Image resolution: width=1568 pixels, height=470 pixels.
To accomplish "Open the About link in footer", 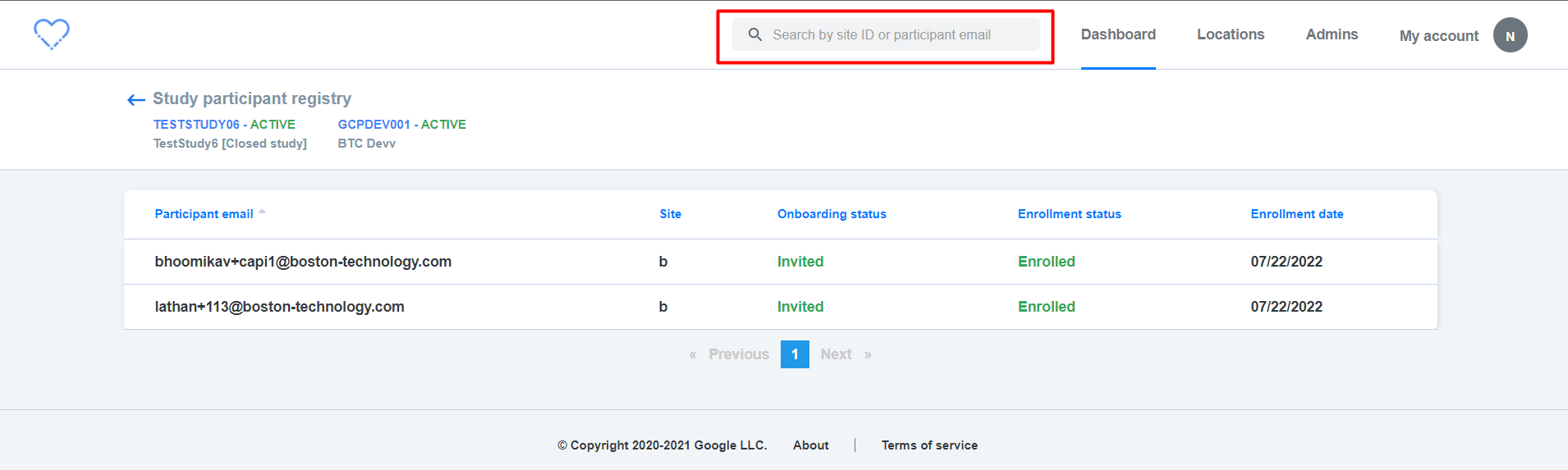I will (811, 445).
